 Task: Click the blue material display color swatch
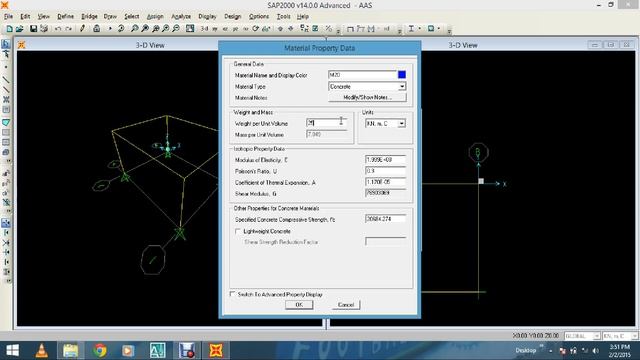tap(402, 75)
